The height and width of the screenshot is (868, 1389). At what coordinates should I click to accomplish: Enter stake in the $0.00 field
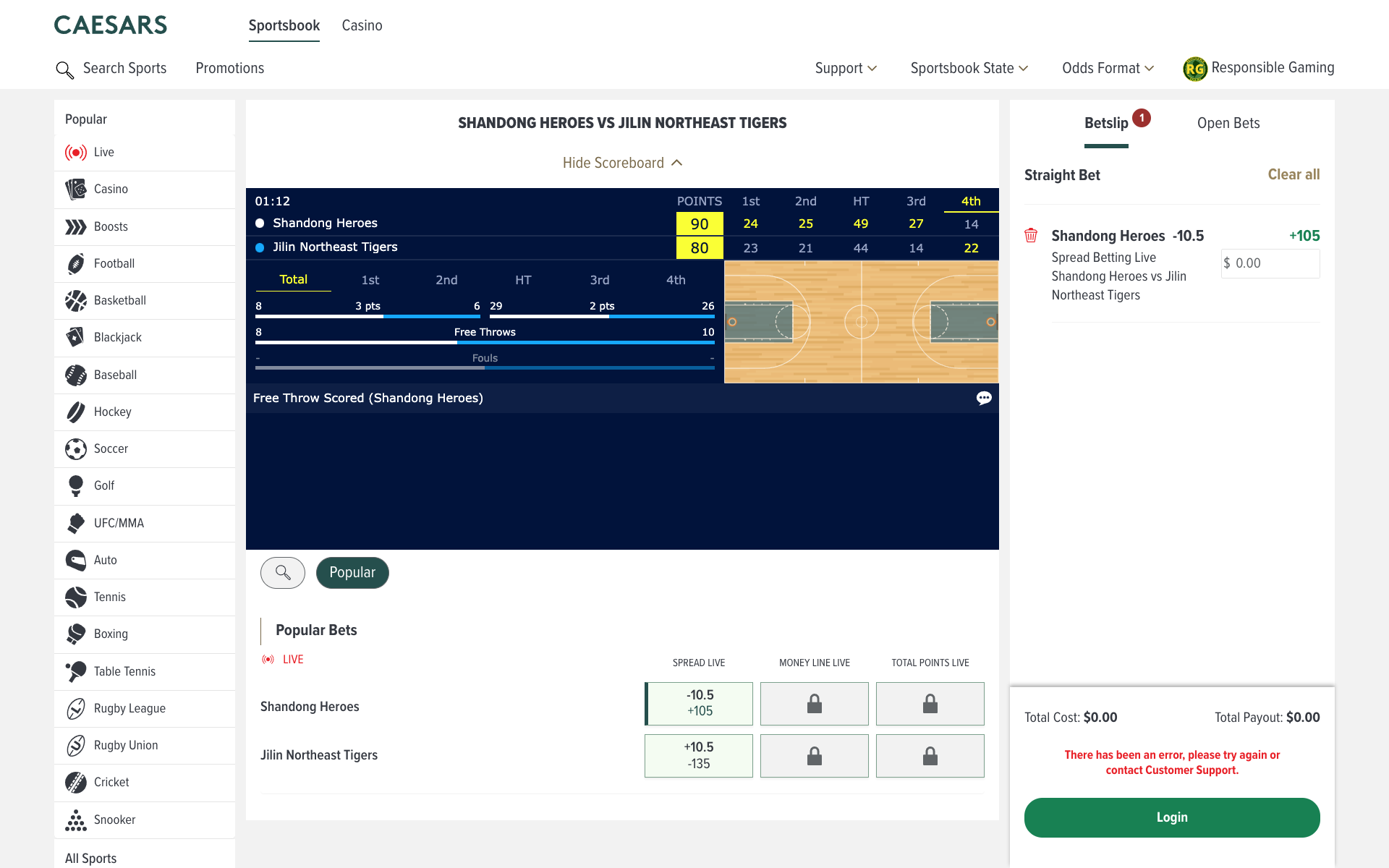click(1270, 263)
